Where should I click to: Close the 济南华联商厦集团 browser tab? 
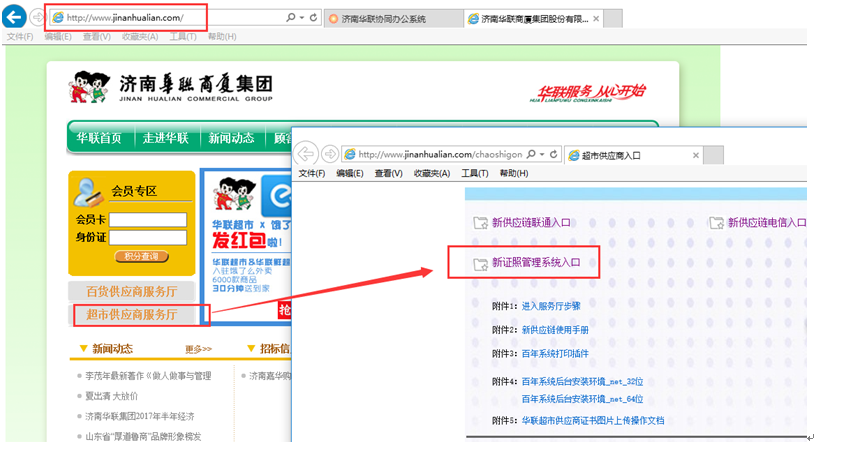click(x=596, y=19)
